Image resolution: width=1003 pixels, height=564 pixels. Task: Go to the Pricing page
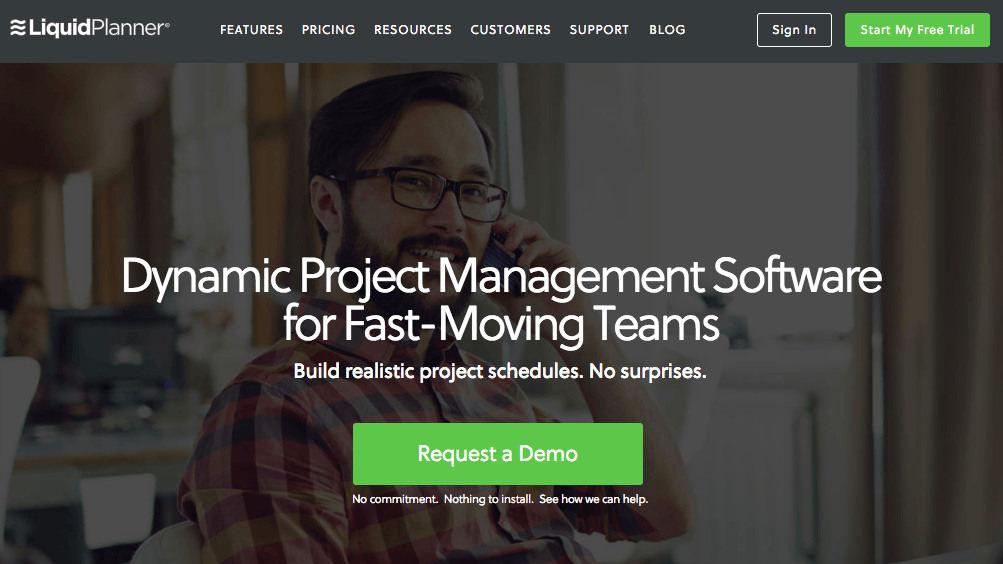point(328,30)
